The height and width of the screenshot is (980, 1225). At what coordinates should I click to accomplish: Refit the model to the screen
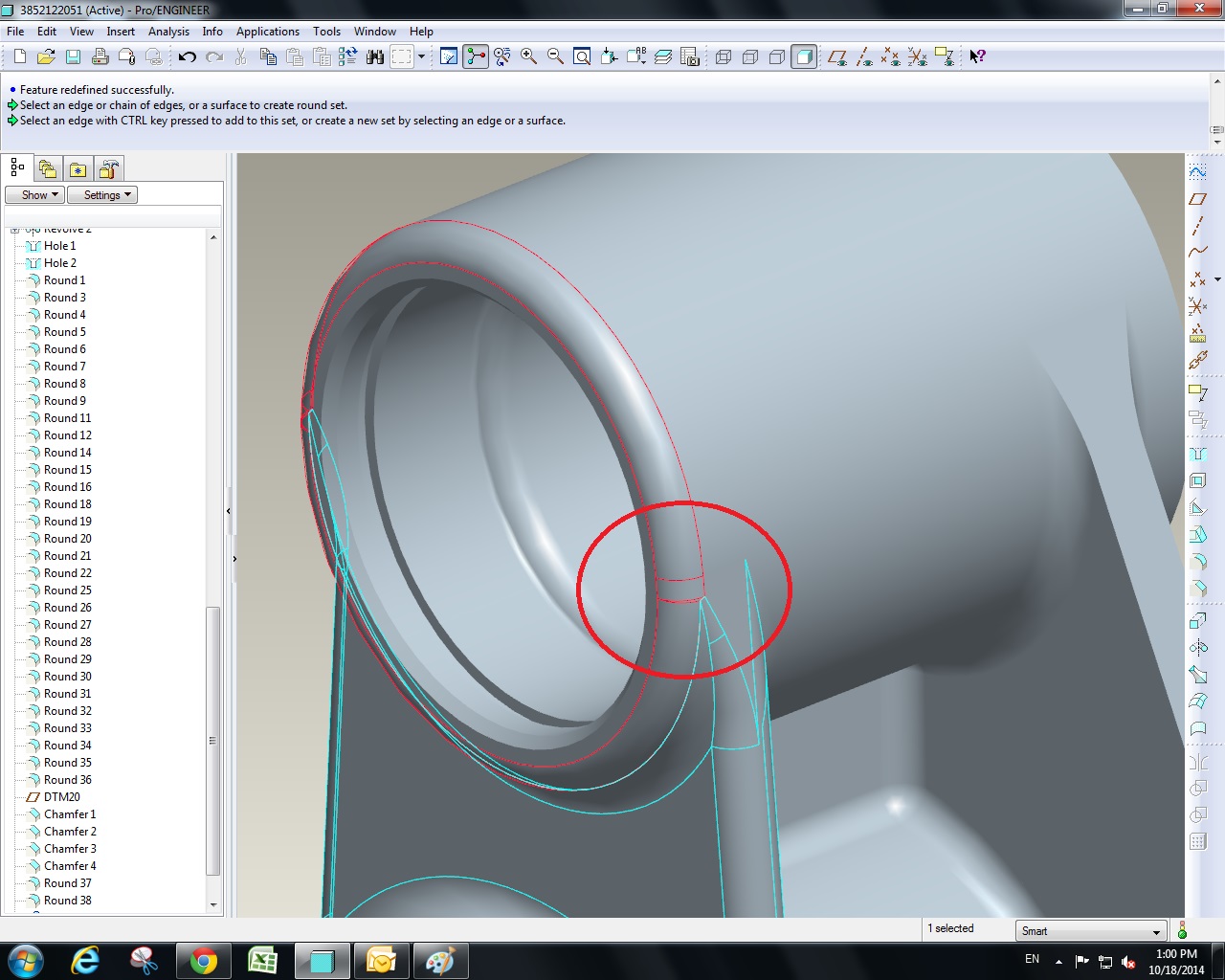coord(582,57)
